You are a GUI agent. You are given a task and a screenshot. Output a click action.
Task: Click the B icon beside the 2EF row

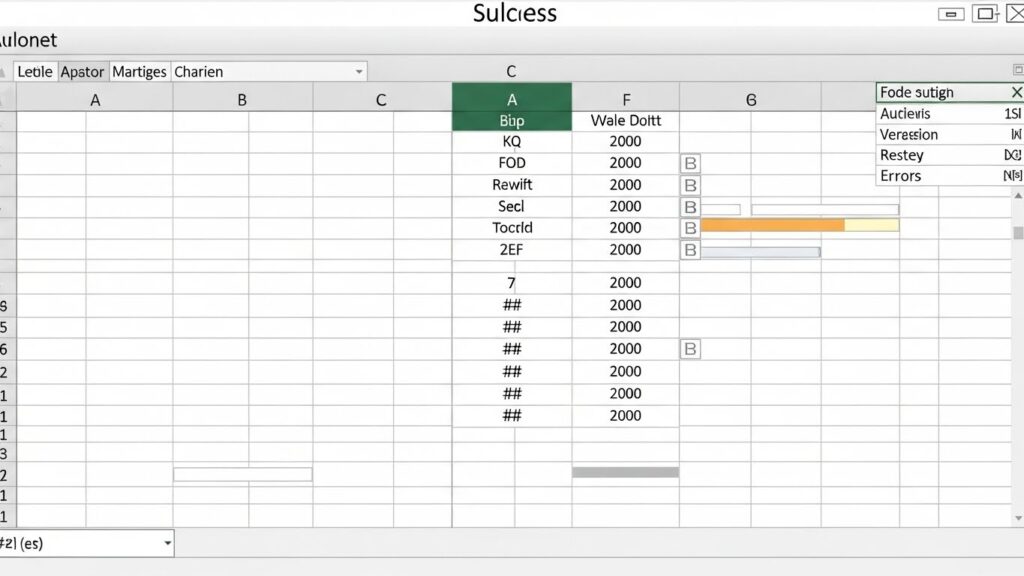[690, 250]
